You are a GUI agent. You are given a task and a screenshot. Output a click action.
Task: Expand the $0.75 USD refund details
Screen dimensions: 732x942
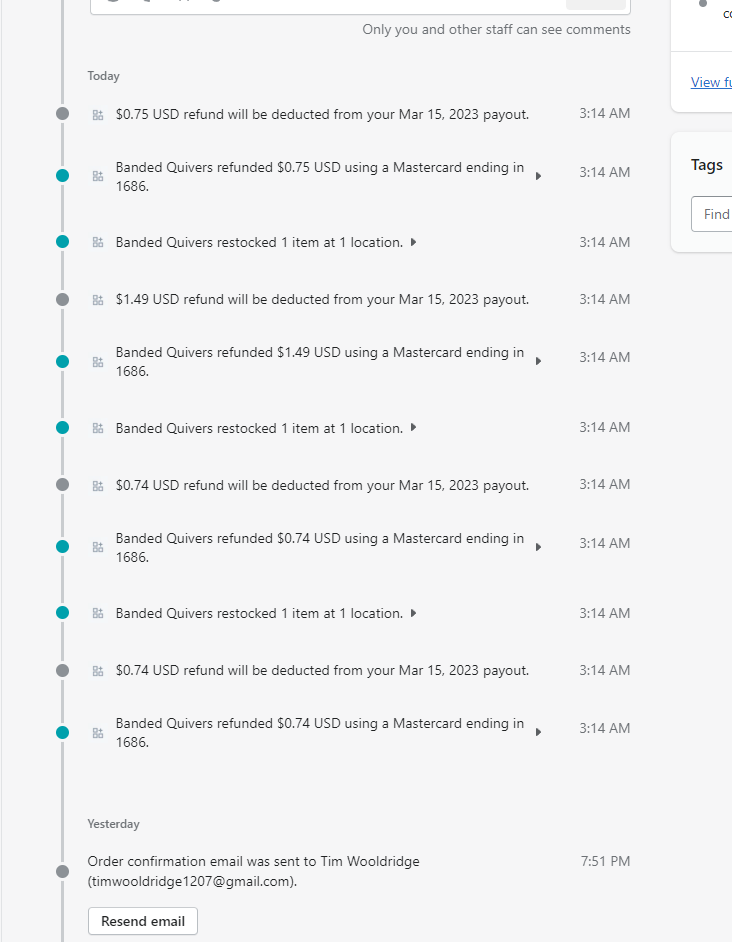click(538, 176)
